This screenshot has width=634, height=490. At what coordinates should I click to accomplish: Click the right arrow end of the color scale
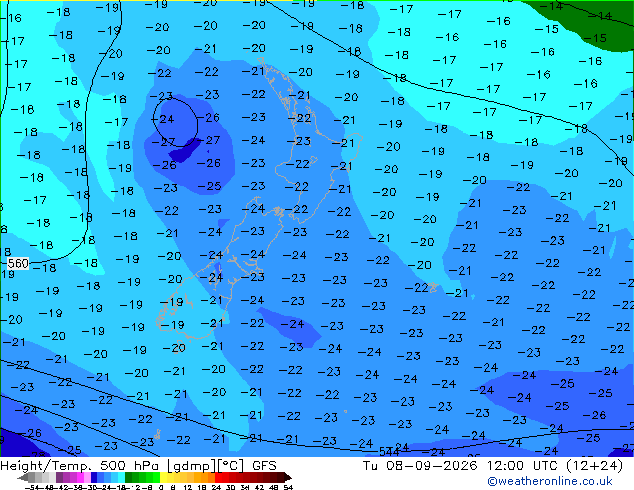(288, 477)
